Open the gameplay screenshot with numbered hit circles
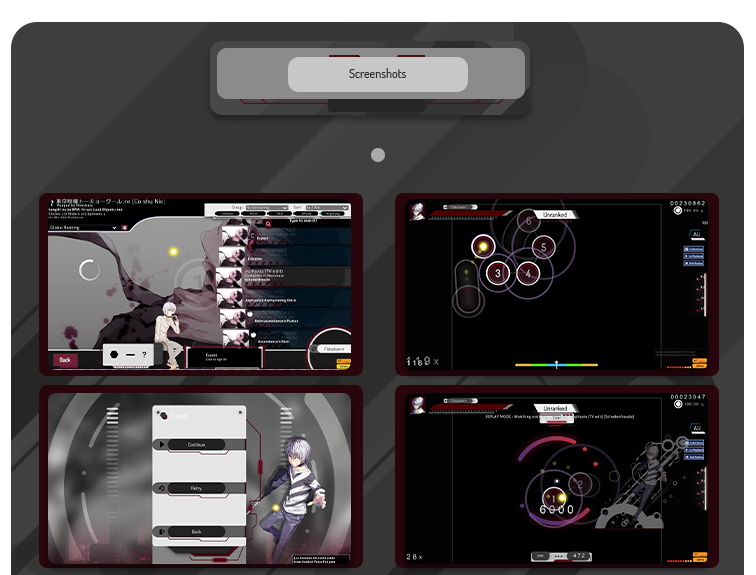The image size is (756, 575). (x=557, y=284)
